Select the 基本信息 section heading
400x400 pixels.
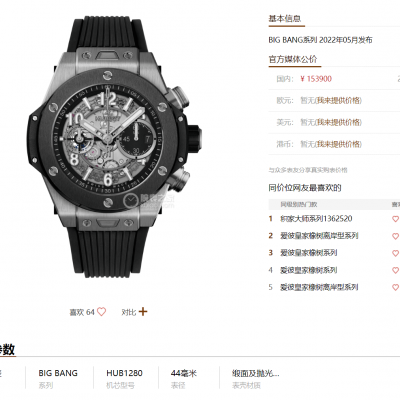pyautogui.click(x=285, y=19)
